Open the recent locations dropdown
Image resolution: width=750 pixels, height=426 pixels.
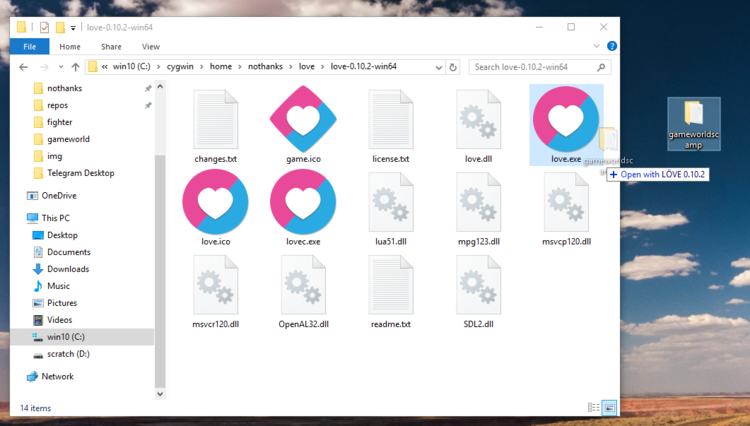tap(61, 67)
